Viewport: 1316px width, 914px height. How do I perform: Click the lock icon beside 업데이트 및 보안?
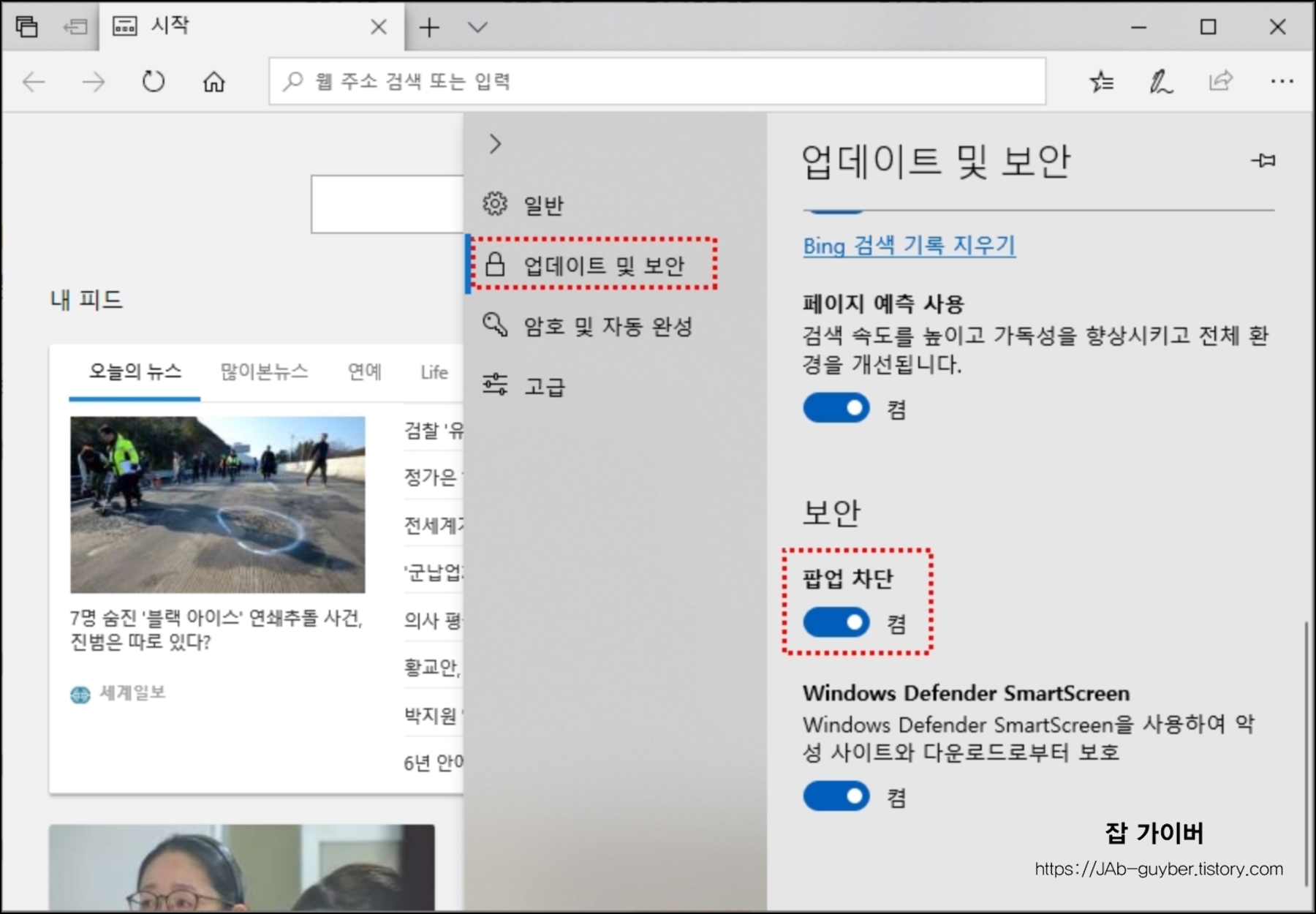pos(495,264)
